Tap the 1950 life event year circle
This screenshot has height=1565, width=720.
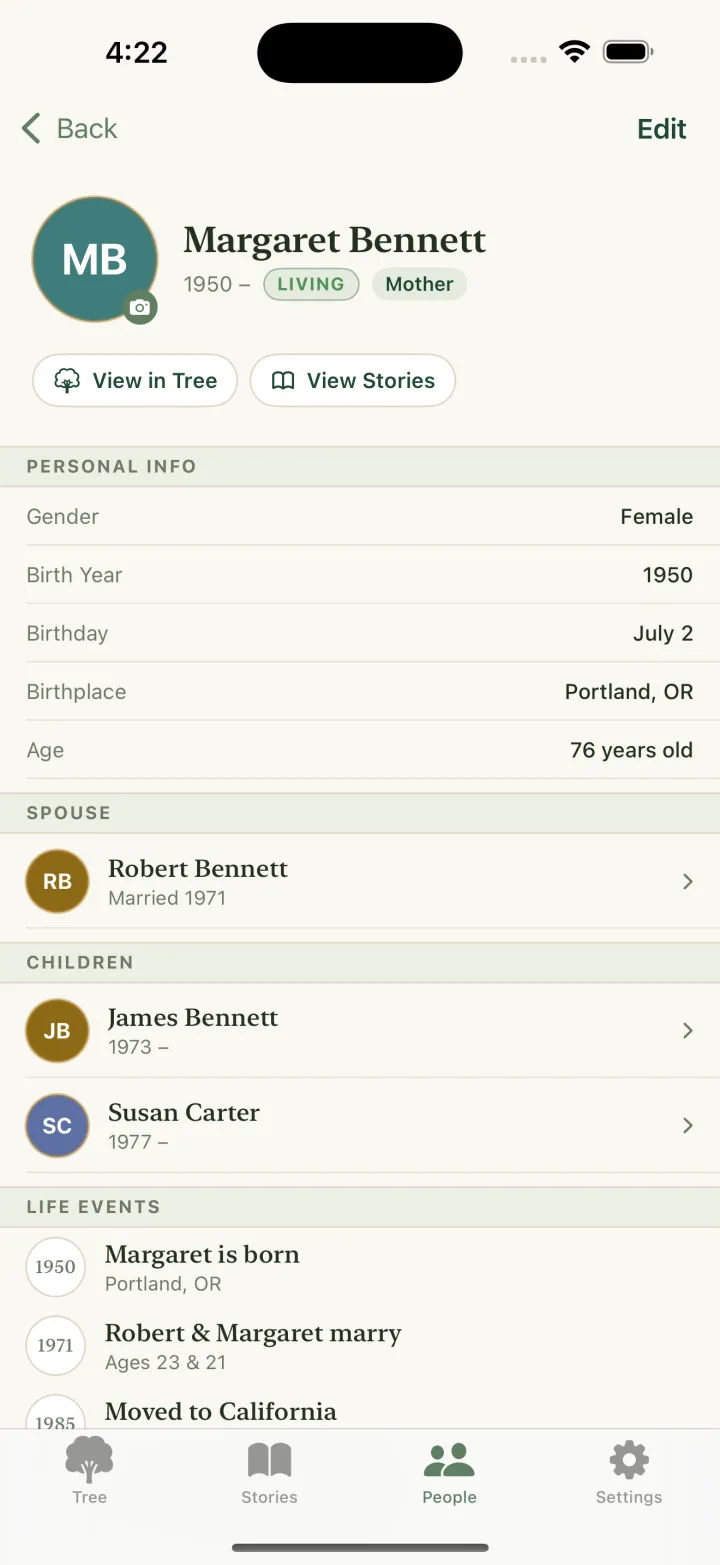click(55, 1267)
